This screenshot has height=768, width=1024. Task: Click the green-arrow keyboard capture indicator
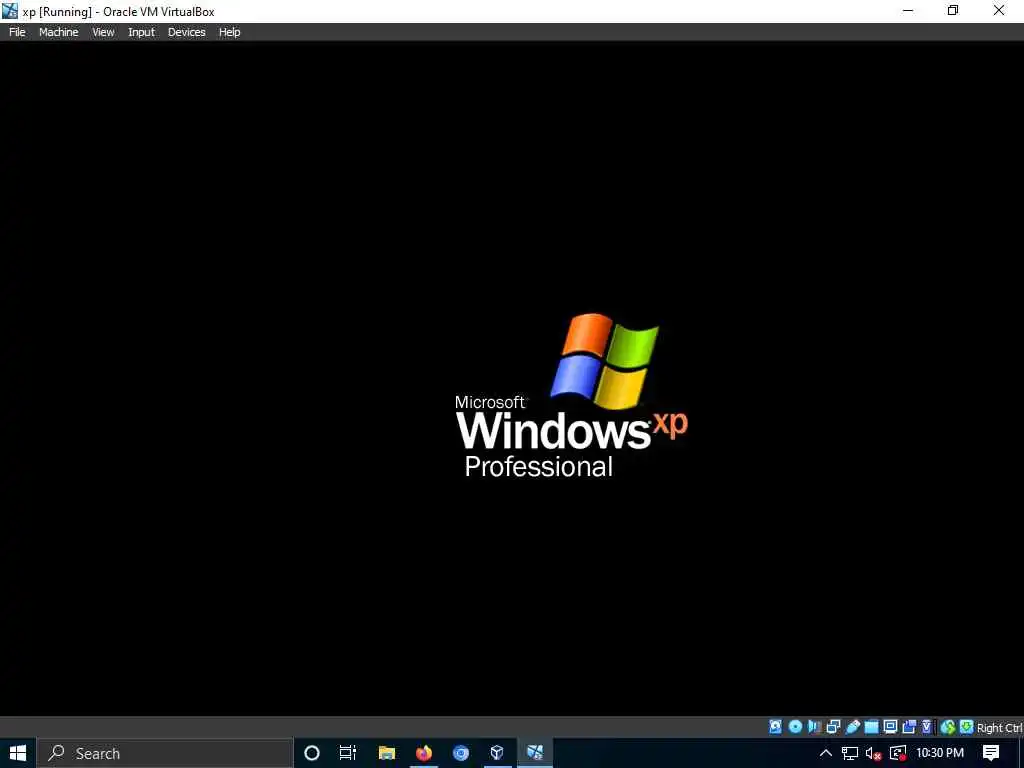(x=967, y=726)
